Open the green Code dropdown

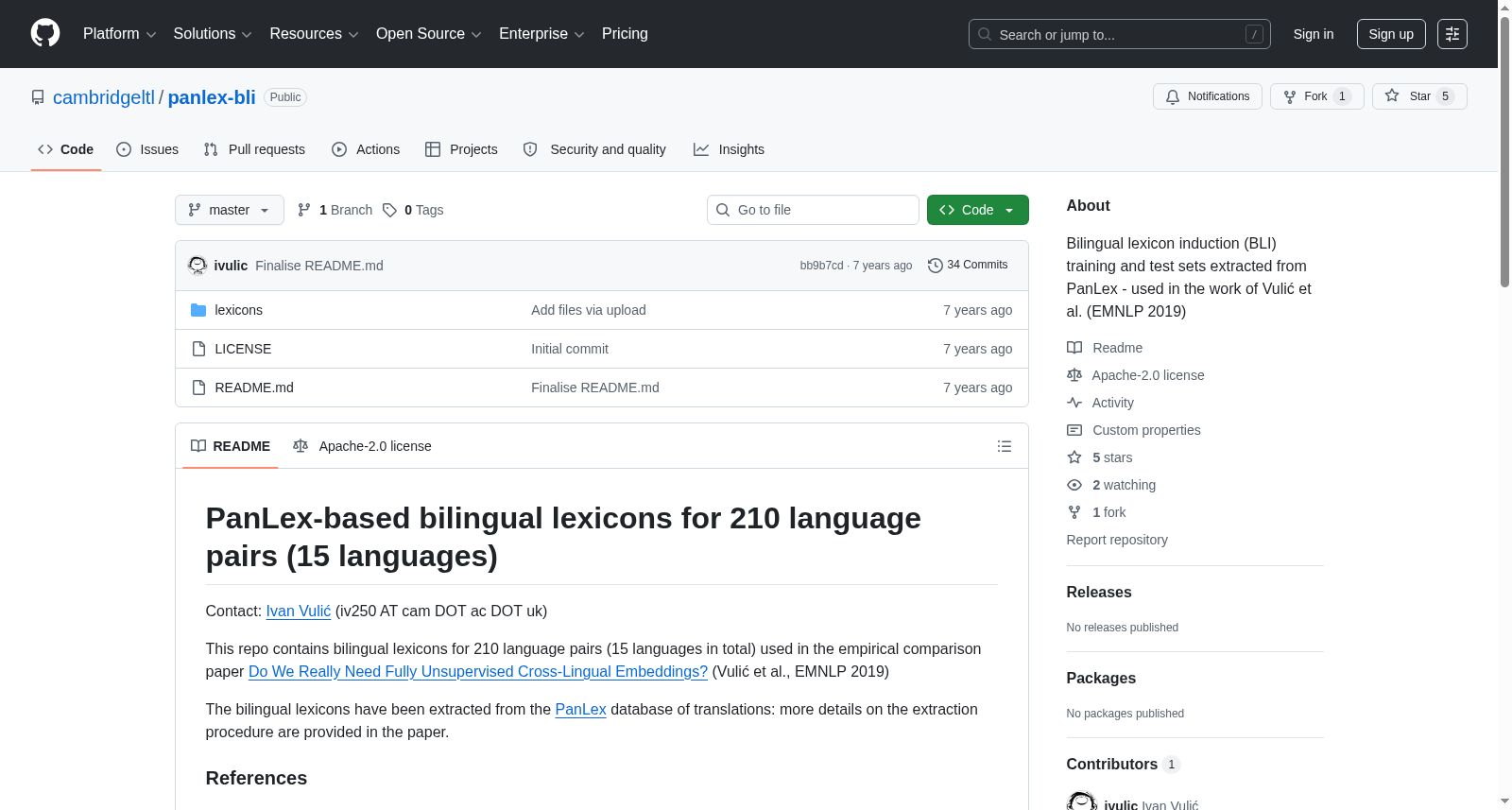tap(978, 210)
